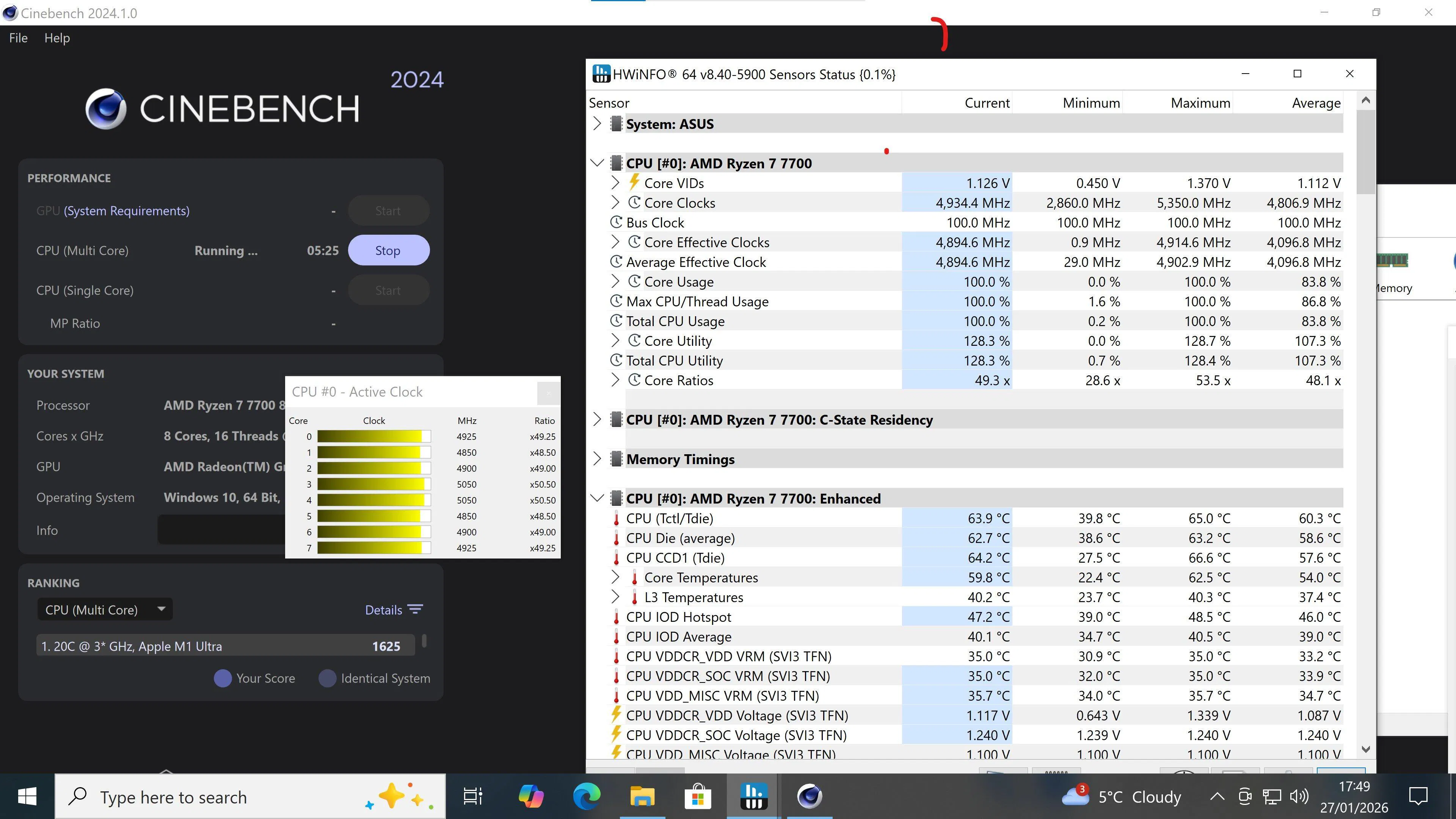
Task: Stop the running CPU Multi Core test
Action: (388, 250)
